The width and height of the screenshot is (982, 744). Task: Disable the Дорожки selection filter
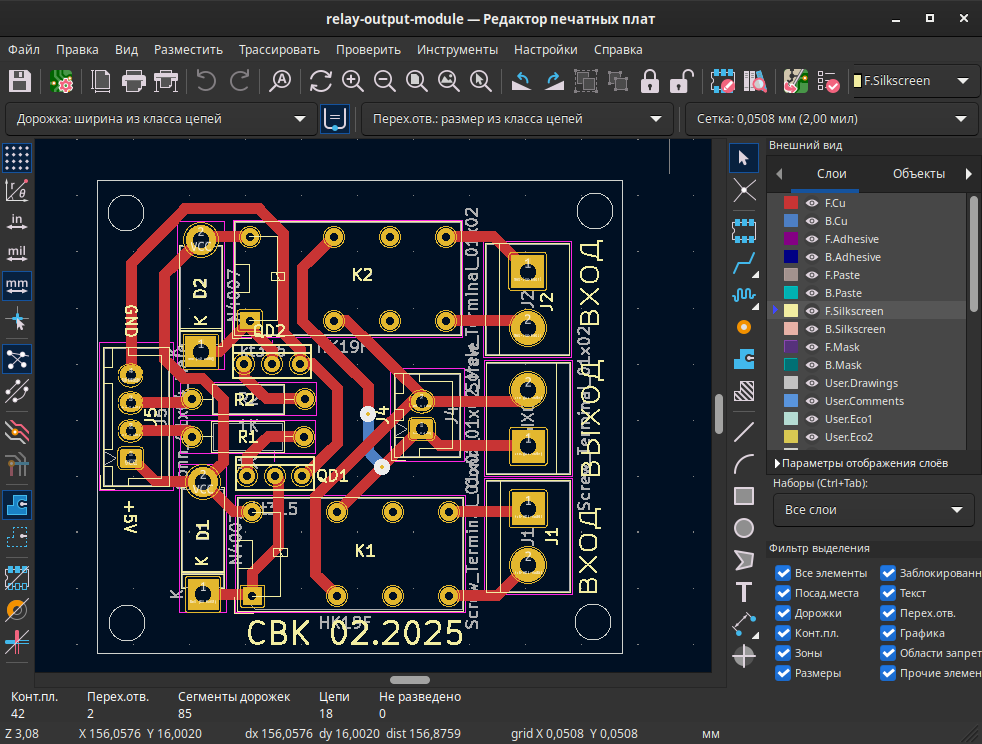point(783,613)
